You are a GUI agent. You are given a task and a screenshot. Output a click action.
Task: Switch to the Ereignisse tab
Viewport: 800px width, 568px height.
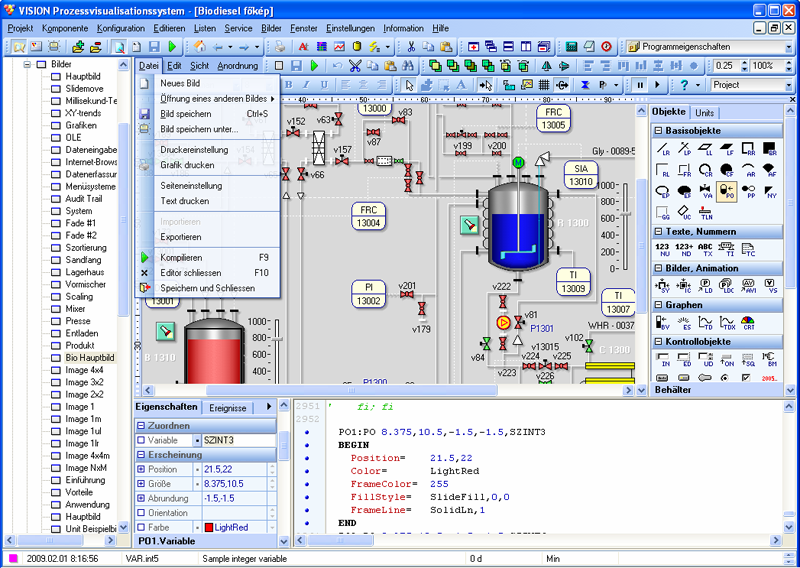227,408
